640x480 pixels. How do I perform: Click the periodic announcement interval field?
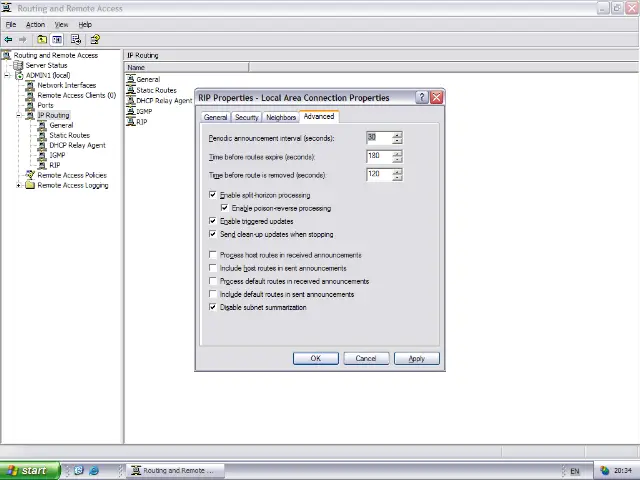coord(380,138)
